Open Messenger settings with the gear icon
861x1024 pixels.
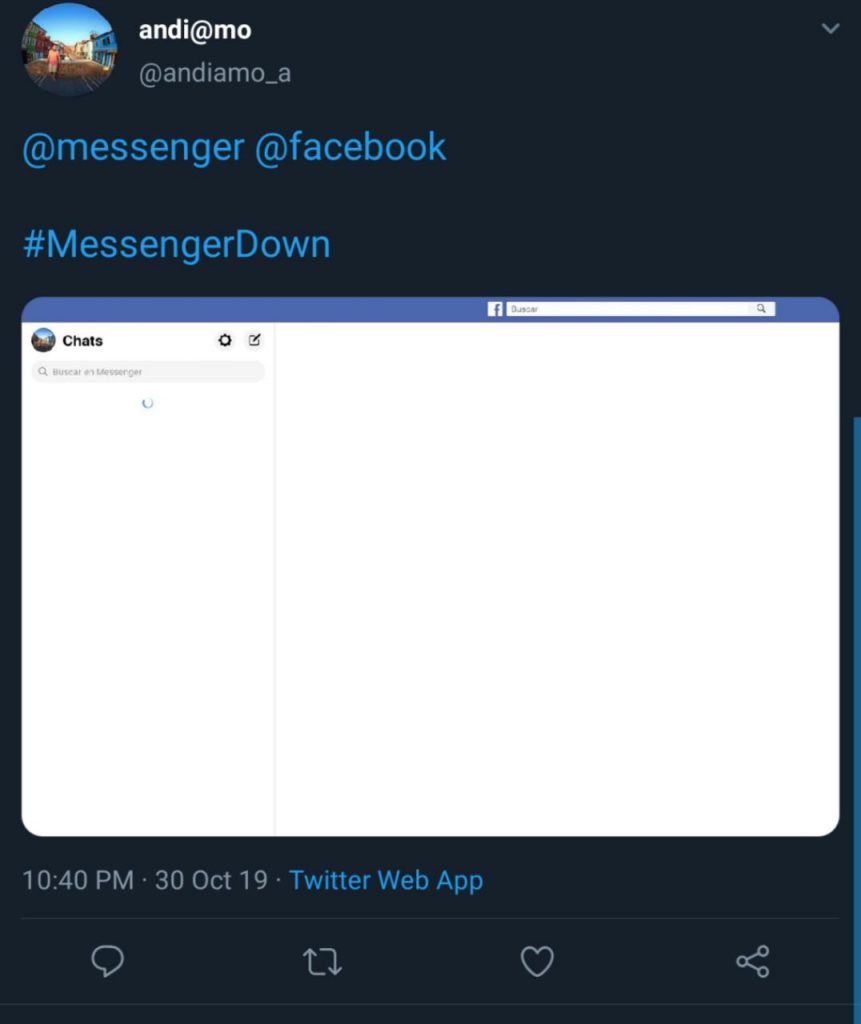coord(225,340)
